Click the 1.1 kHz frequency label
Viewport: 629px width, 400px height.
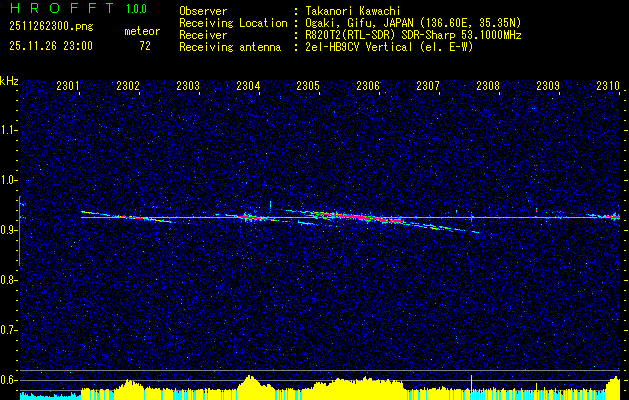8,130
